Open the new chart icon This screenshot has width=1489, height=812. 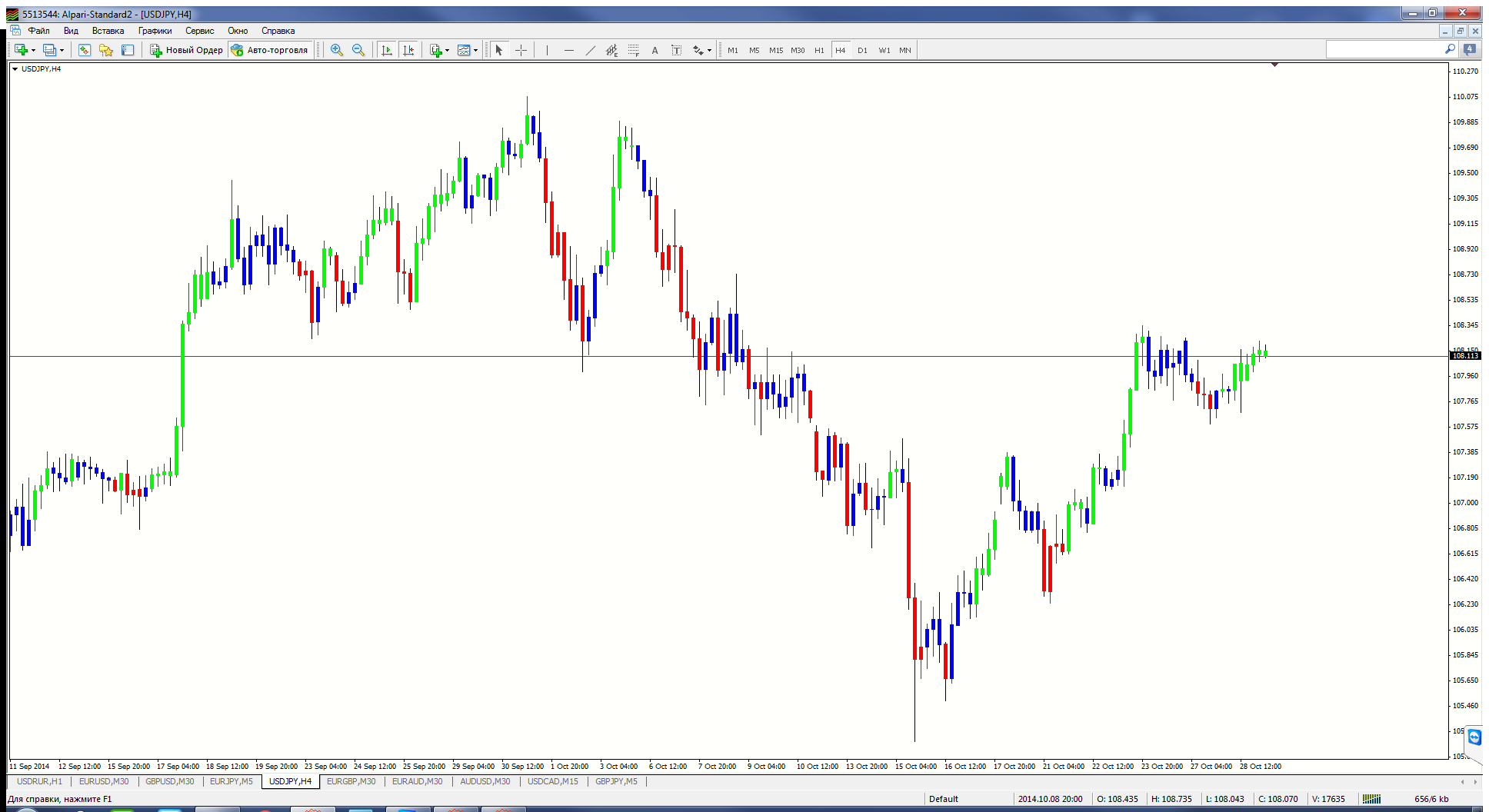(21, 50)
